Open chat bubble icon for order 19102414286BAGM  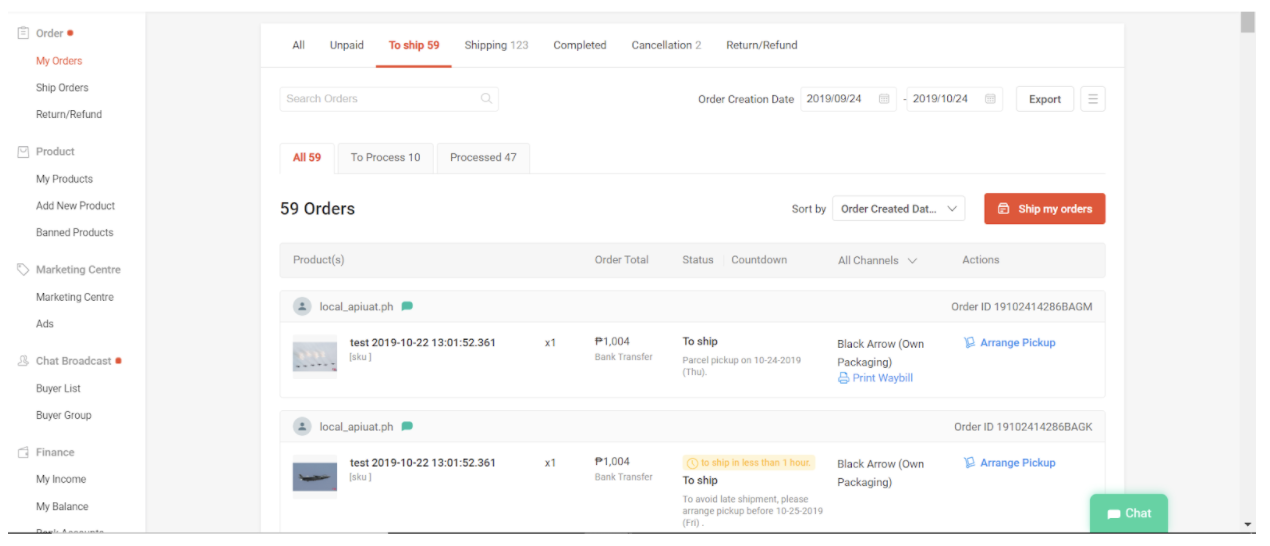407,306
